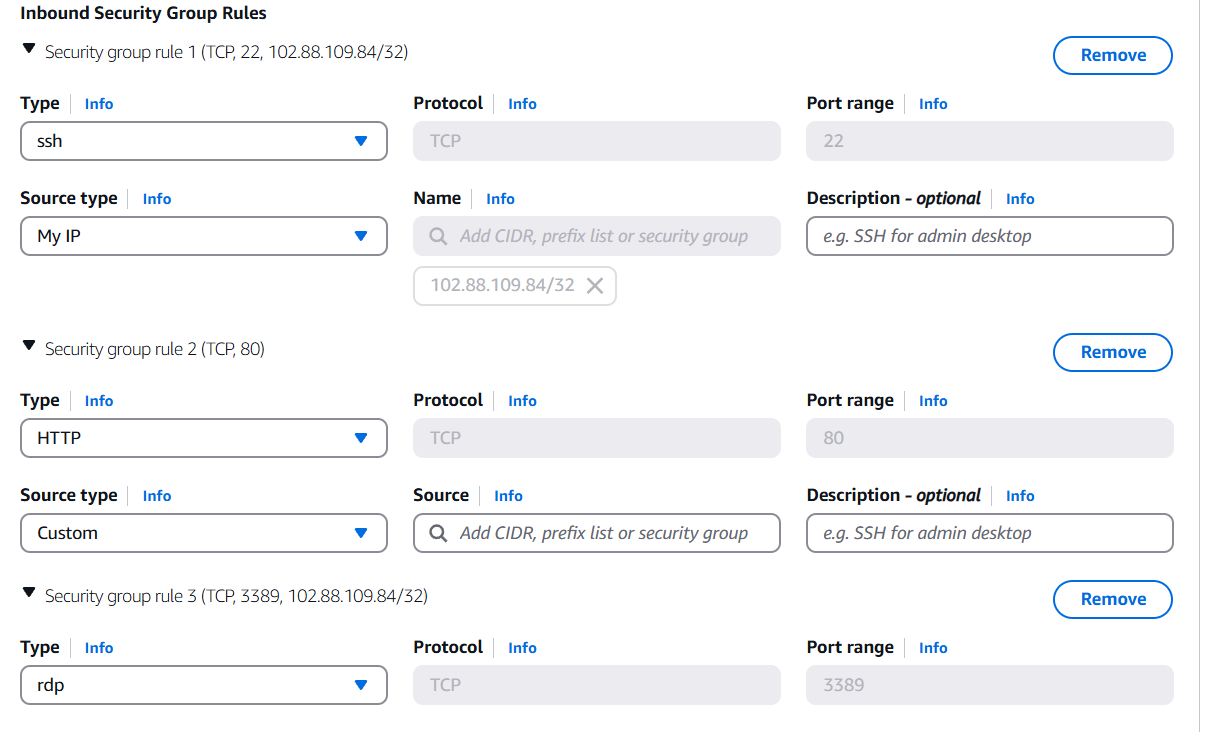Open the My IP source type dropdown
The image size is (1214, 732).
tap(204, 236)
